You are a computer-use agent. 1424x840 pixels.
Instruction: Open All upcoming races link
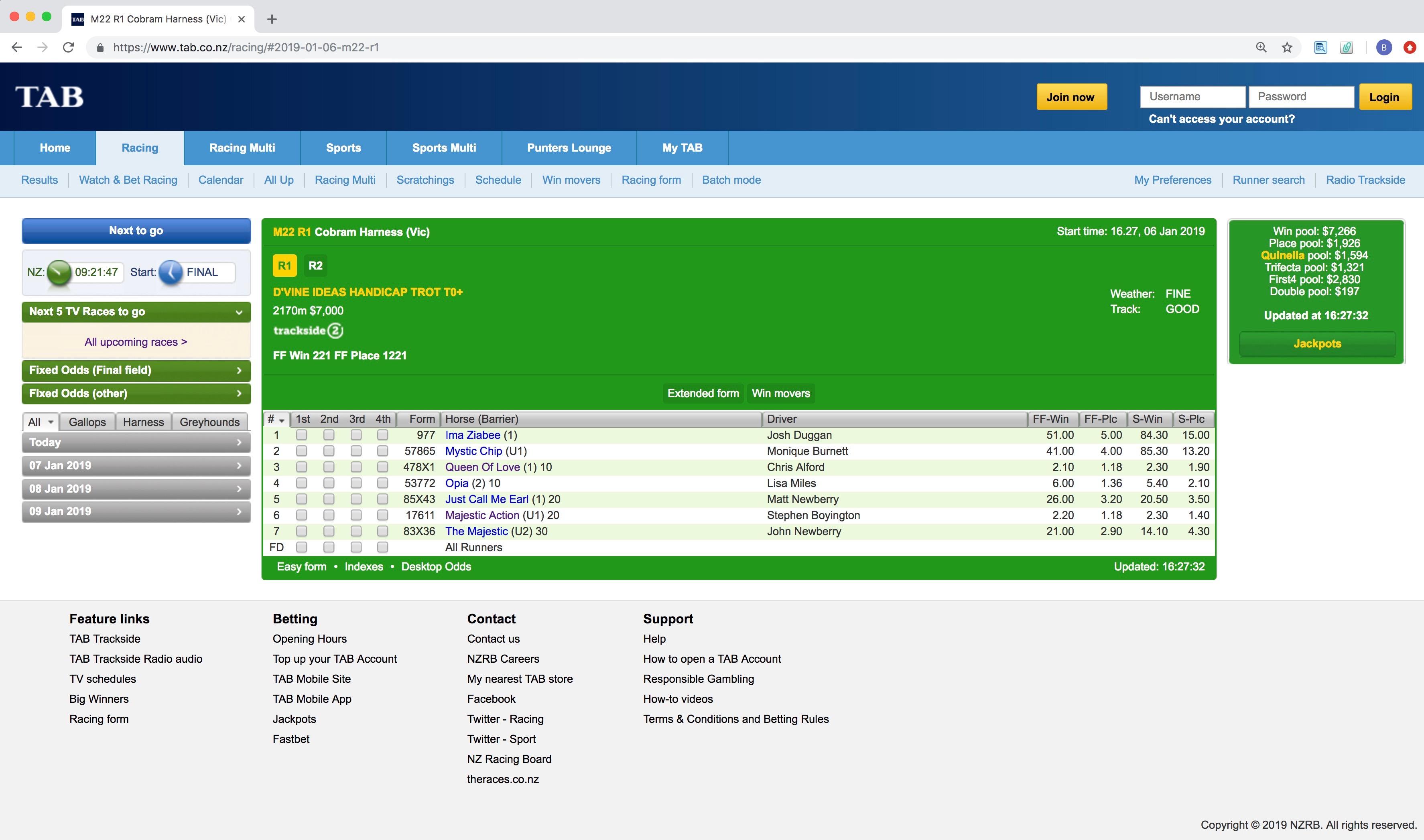(x=136, y=342)
